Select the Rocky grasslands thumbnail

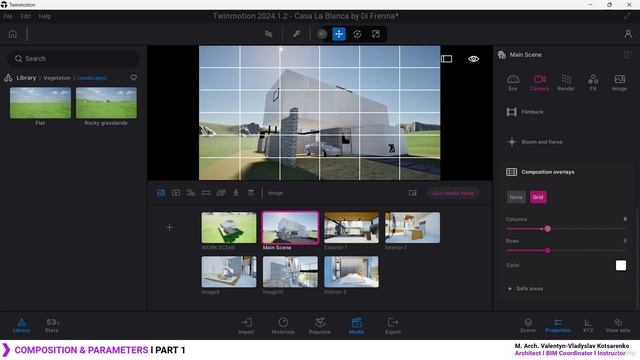(x=106, y=103)
